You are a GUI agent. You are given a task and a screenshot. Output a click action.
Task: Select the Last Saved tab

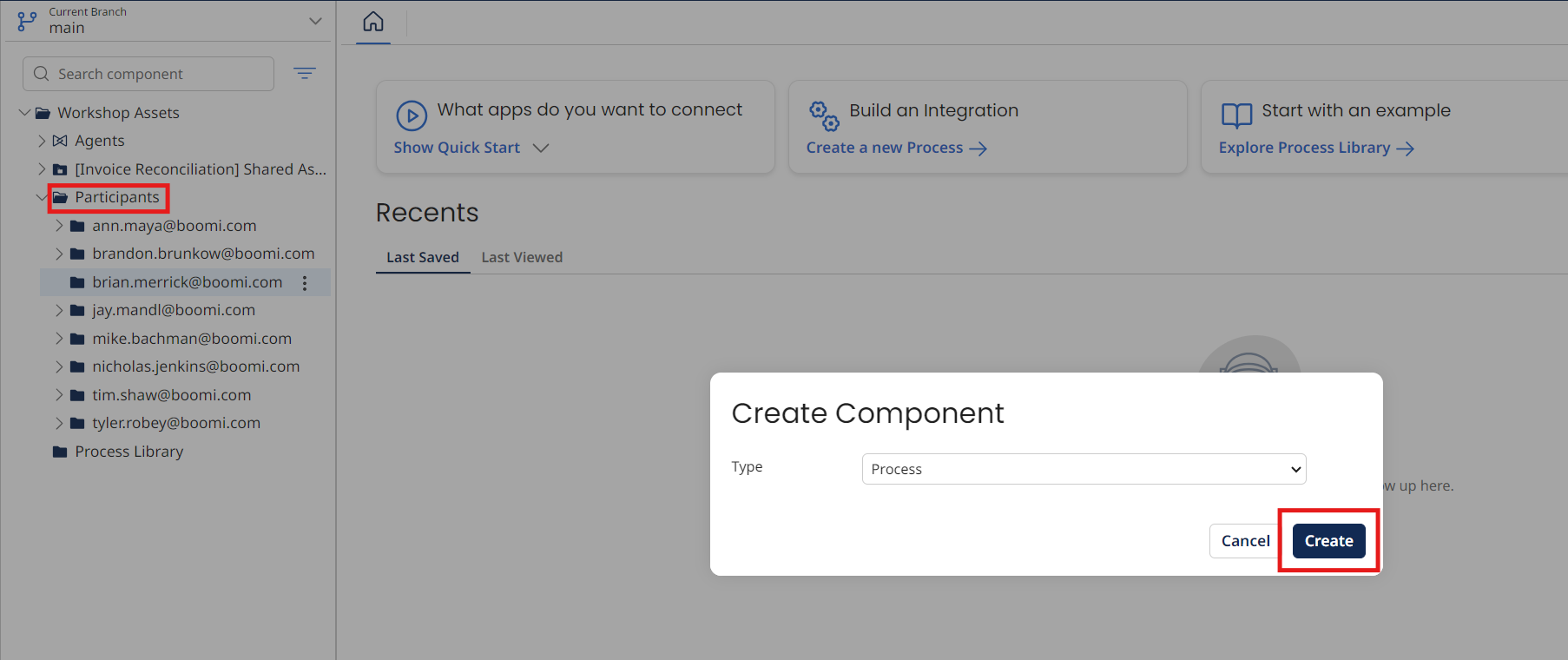tap(423, 257)
